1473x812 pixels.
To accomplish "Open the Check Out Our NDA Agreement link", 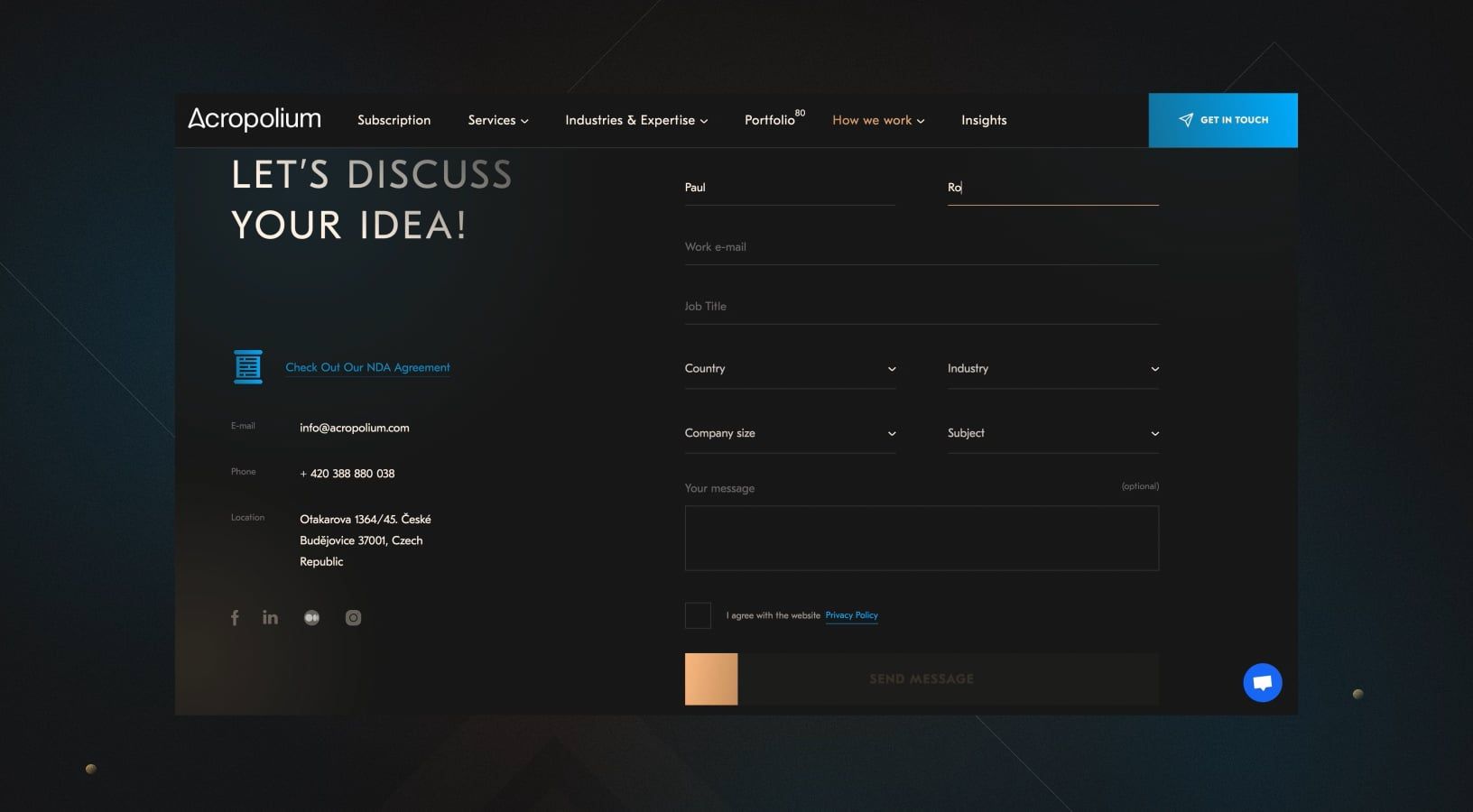I will pos(367,367).
